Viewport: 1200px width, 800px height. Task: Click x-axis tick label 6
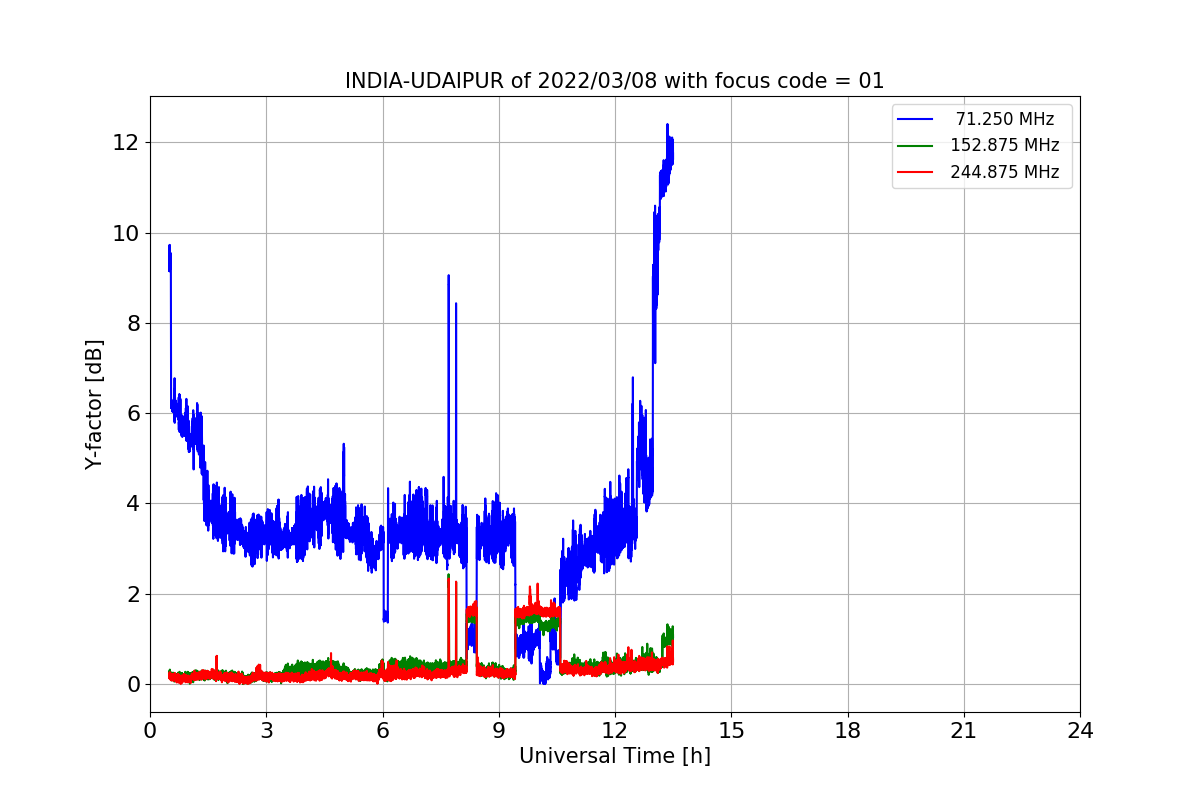382,731
